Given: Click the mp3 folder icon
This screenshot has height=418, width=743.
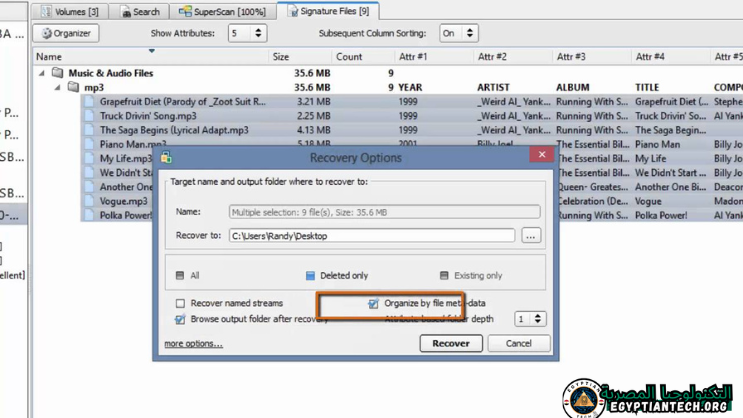Looking at the screenshot, I should pyautogui.click(x=73, y=87).
